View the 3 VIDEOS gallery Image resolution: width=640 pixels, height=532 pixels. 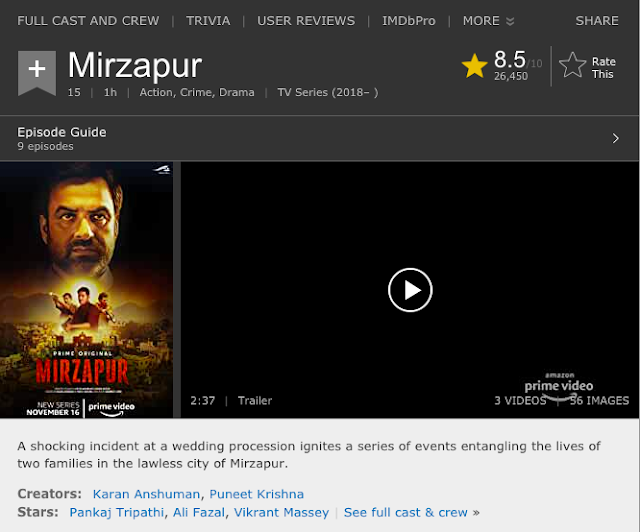(x=520, y=401)
